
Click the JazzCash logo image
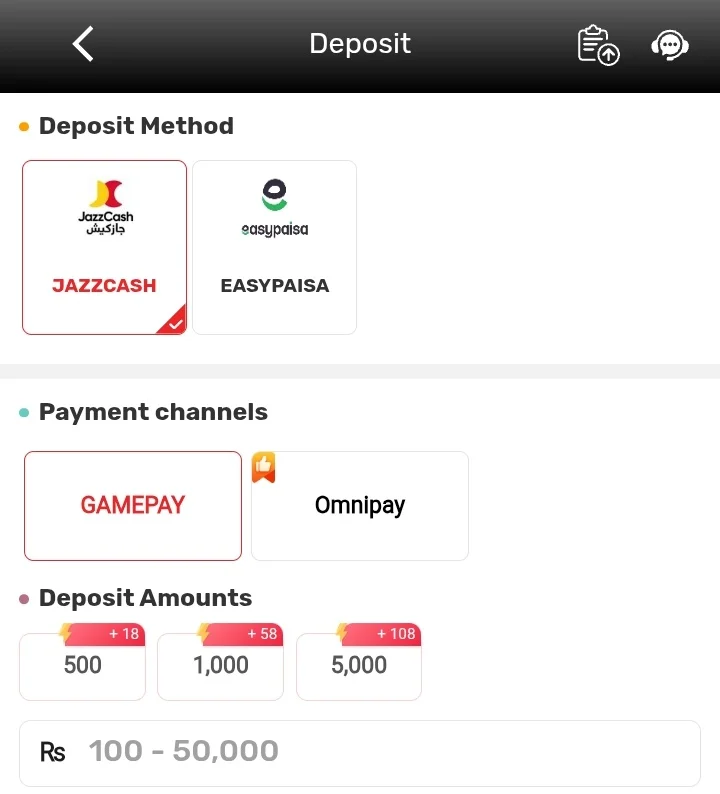point(105,207)
